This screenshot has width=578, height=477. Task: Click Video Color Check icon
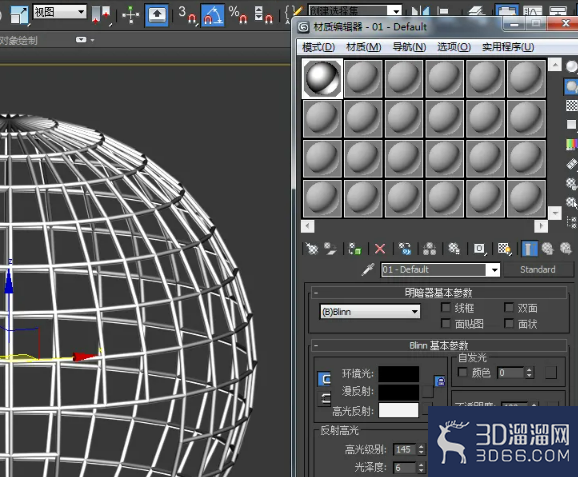tap(571, 144)
